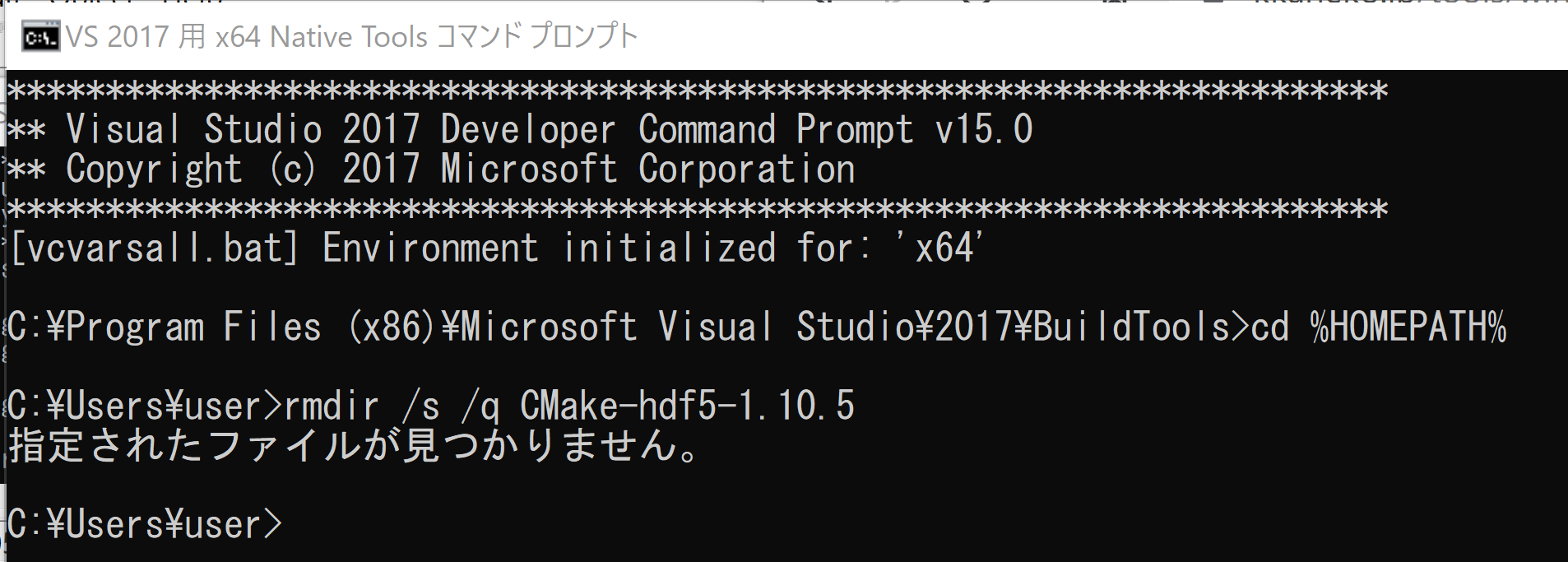The image size is (1568, 562).
Task: Click the 'C:¥Users¥user>' prompt before rmdir
Action: pos(145,406)
